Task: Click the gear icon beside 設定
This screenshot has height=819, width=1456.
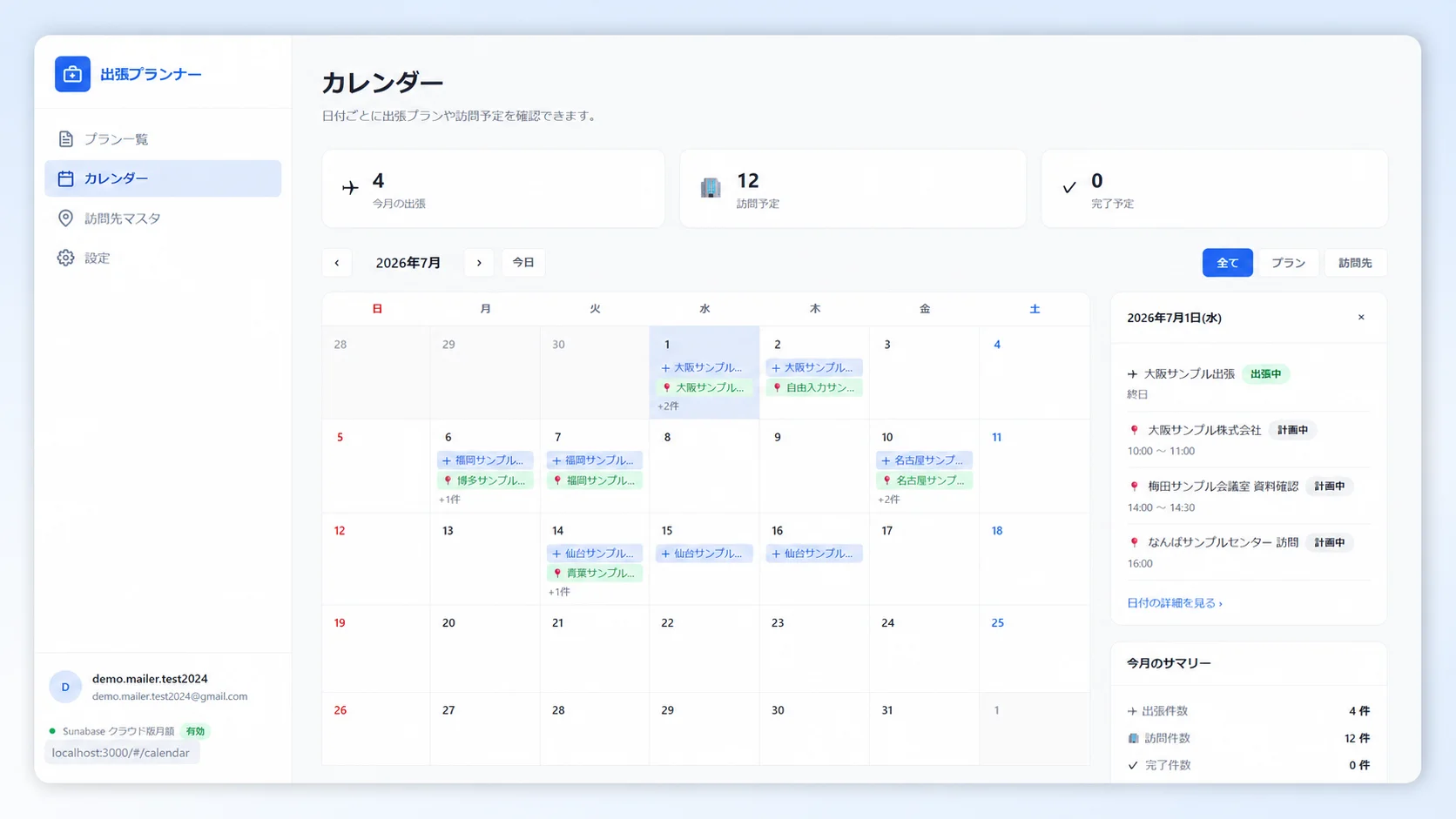Action: click(x=66, y=258)
